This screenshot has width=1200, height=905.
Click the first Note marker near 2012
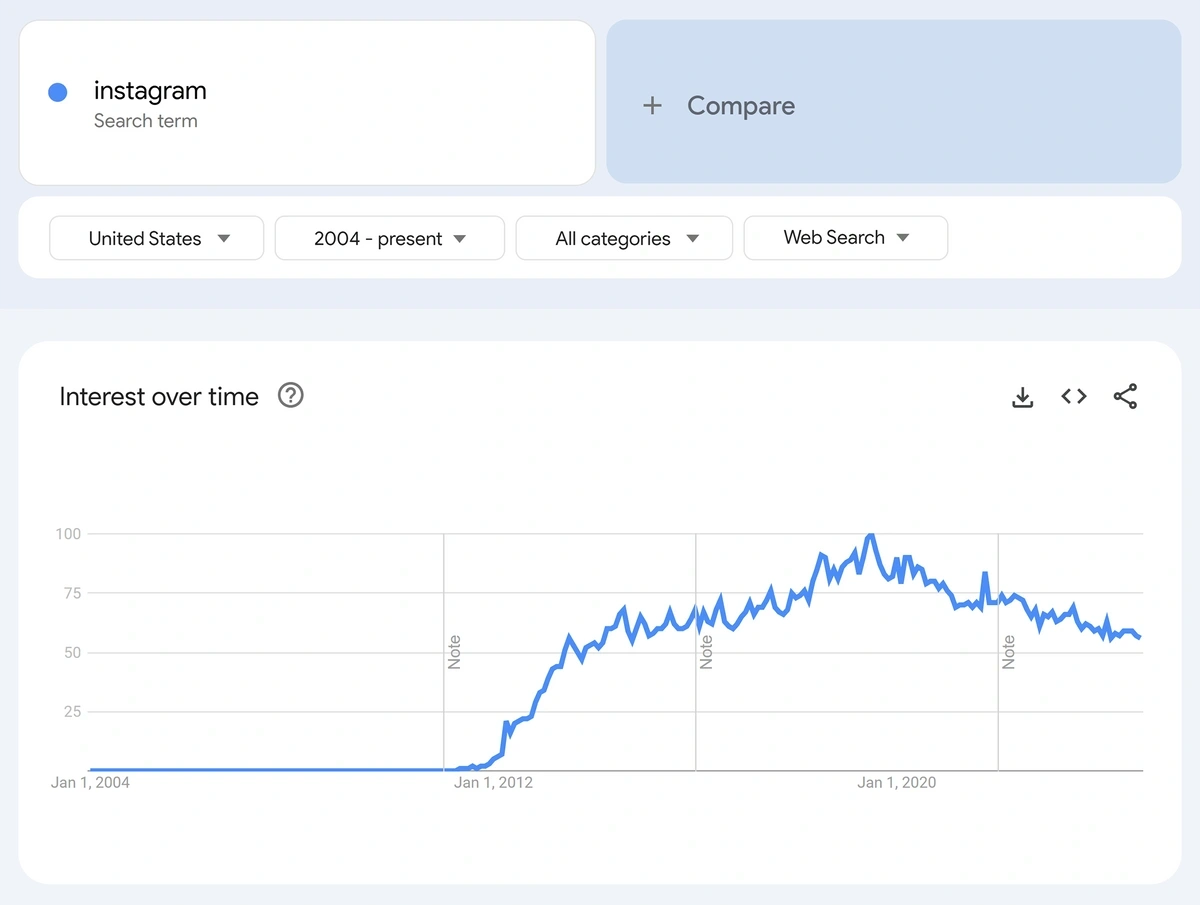pos(455,652)
